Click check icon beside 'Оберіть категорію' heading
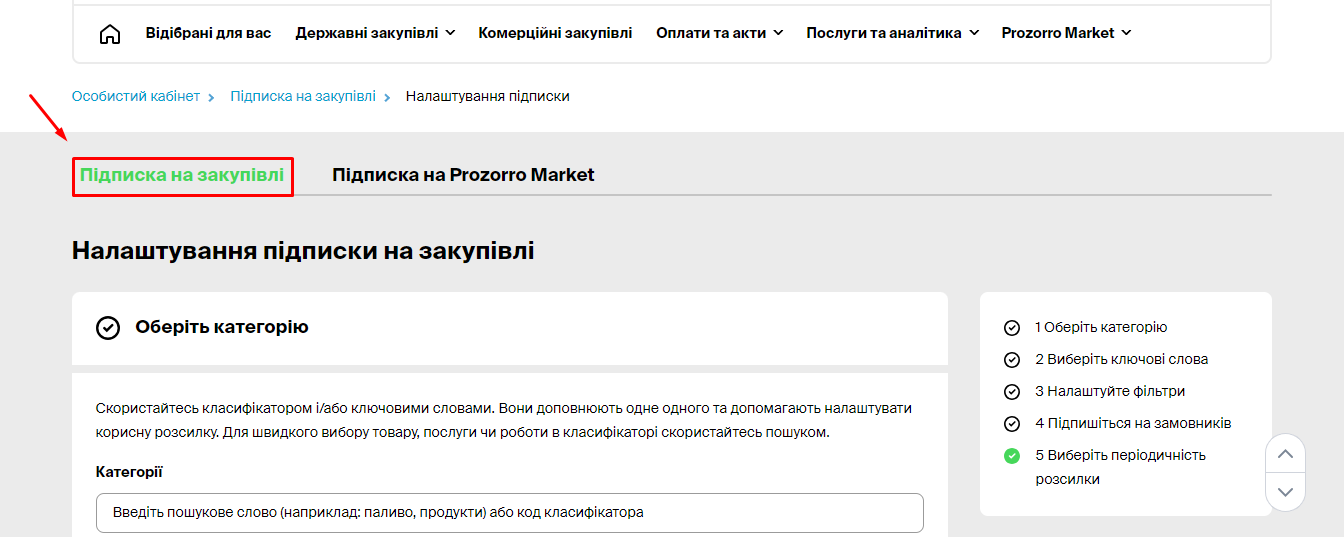This screenshot has height=537, width=1344. click(108, 328)
